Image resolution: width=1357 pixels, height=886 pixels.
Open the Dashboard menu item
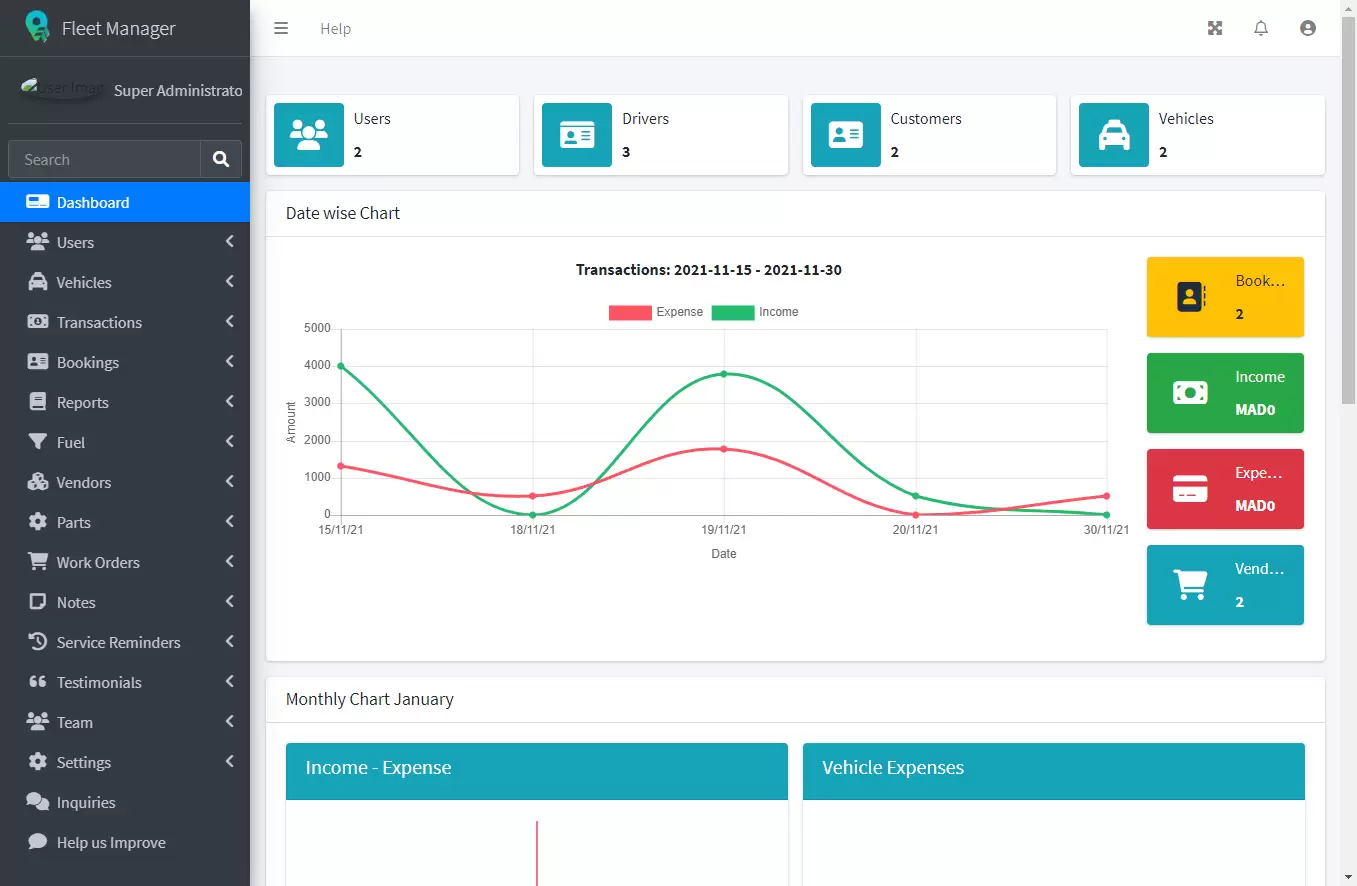pos(125,202)
